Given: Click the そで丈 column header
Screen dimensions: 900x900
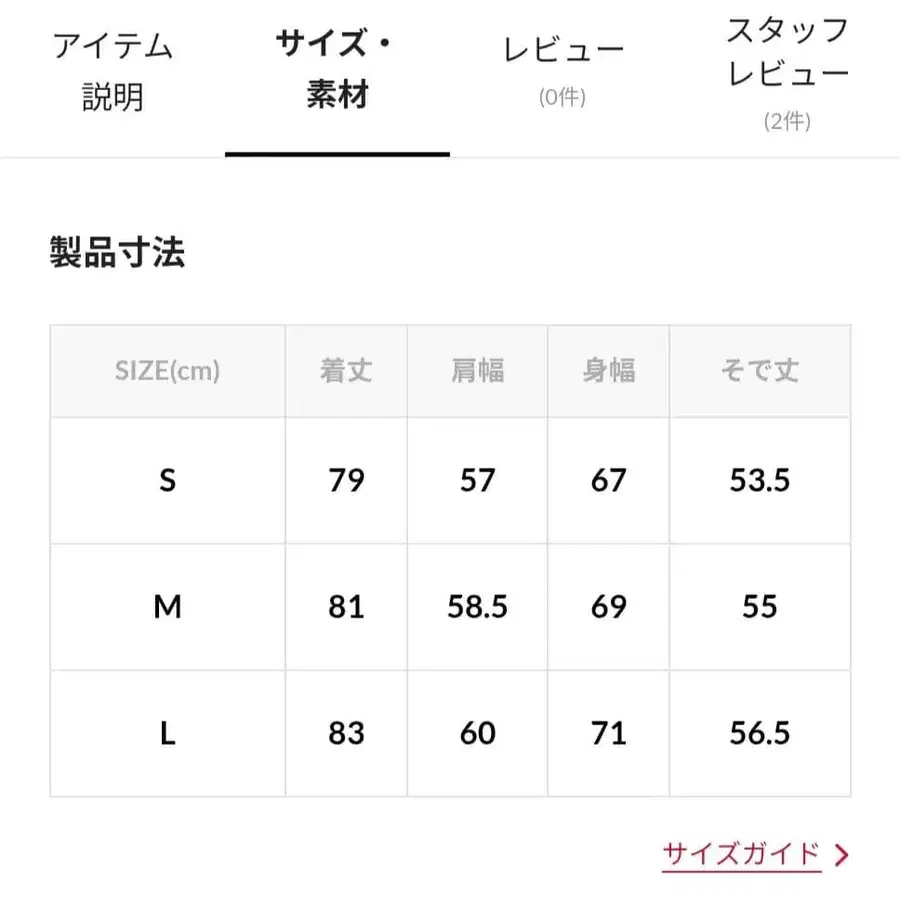Looking at the screenshot, I should pos(759,371).
